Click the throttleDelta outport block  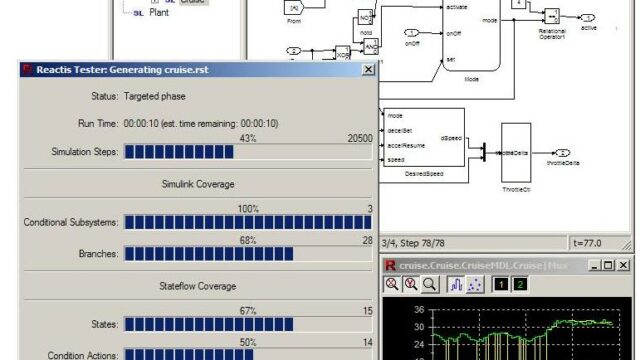coord(562,153)
